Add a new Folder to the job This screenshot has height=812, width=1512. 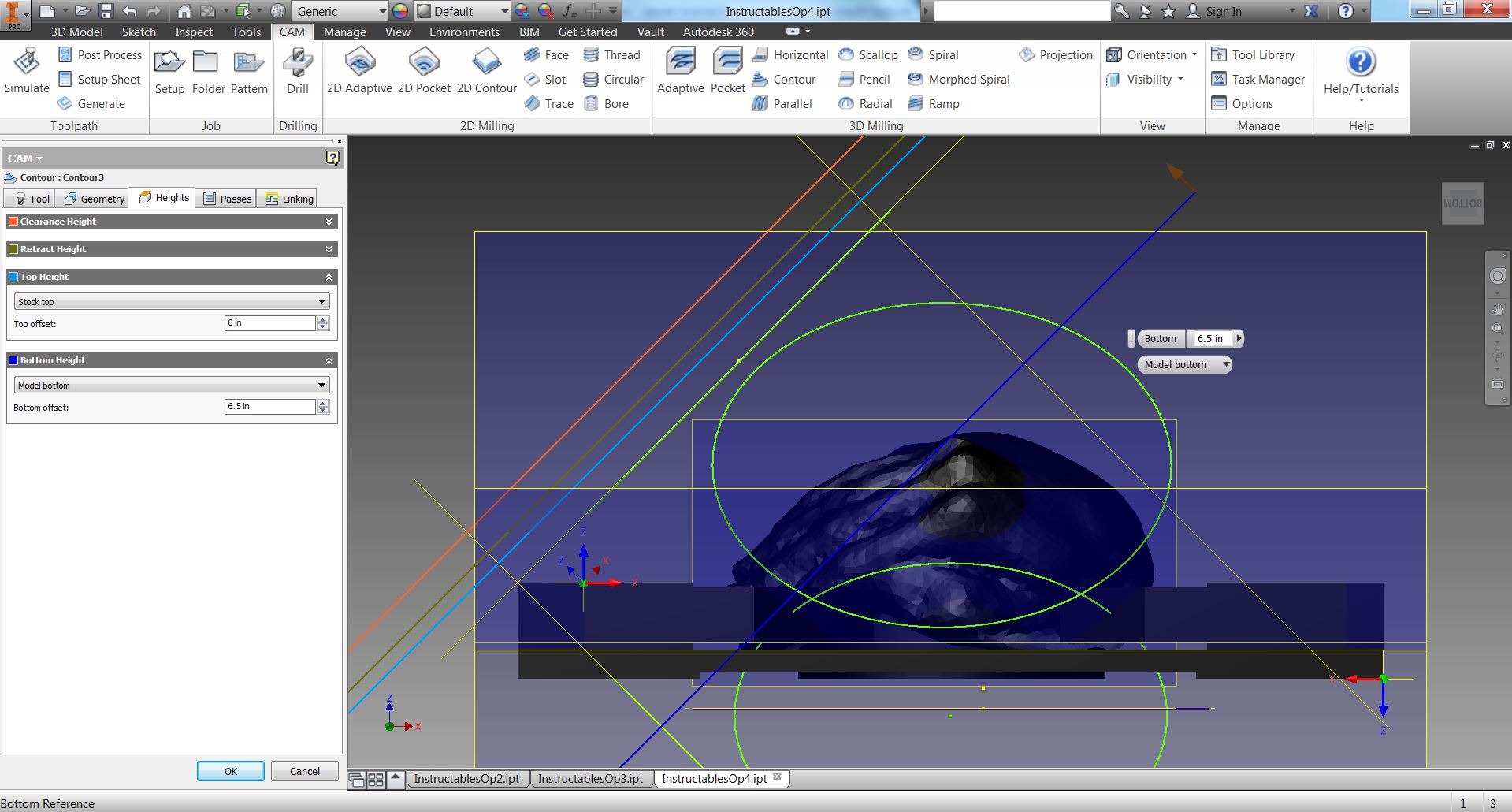click(x=208, y=71)
